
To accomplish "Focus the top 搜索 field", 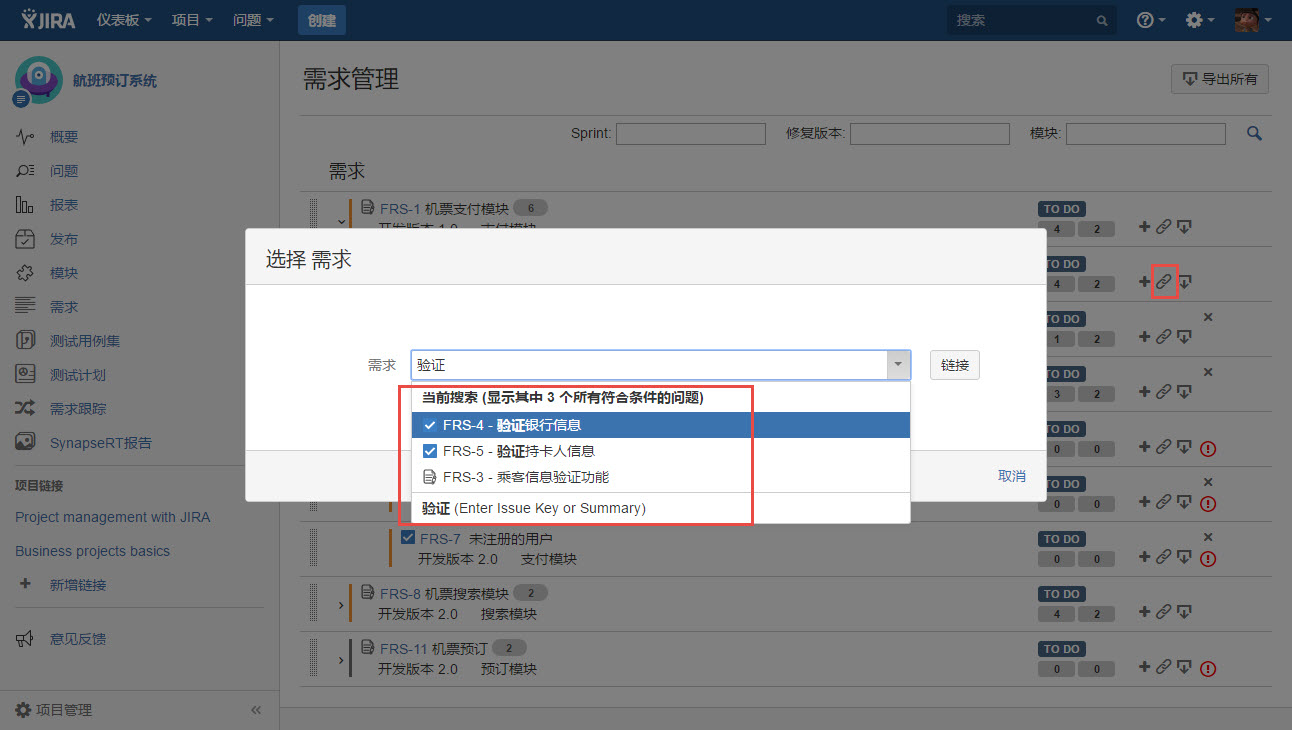I will pos(1031,20).
